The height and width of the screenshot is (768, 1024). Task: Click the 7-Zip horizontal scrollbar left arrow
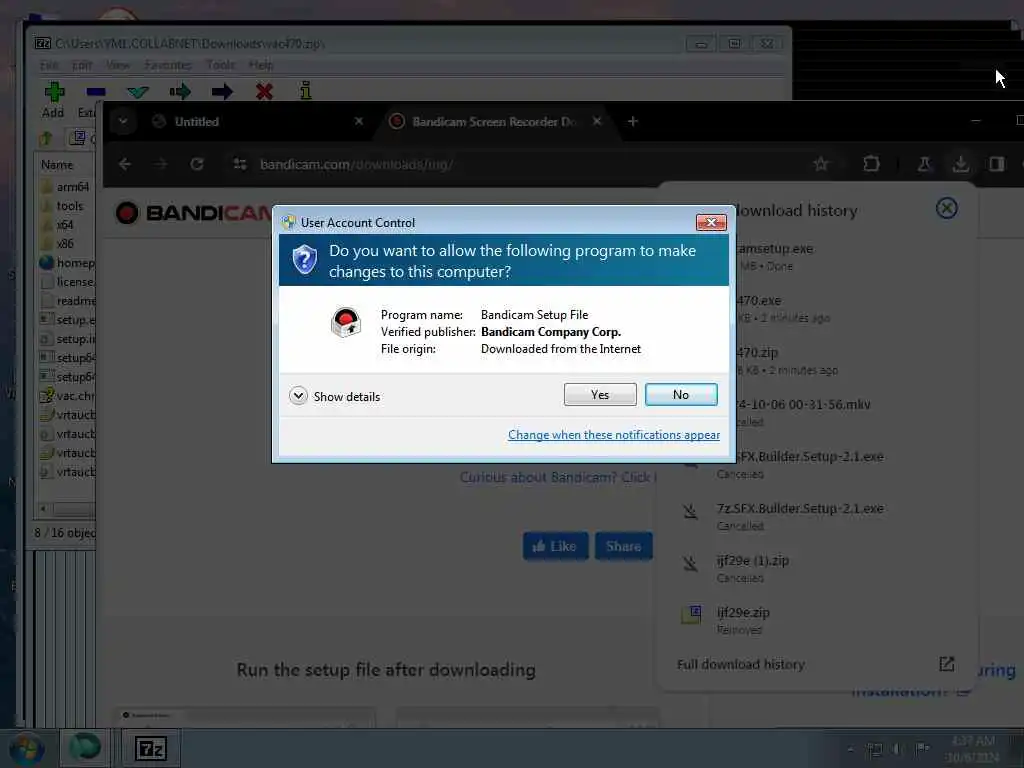[44, 509]
